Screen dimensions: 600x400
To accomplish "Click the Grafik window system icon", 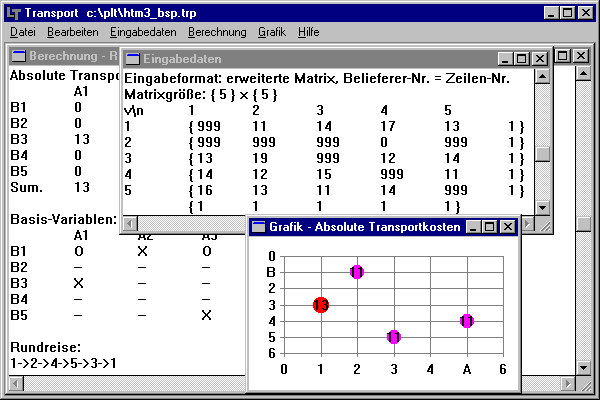I will coord(259,227).
